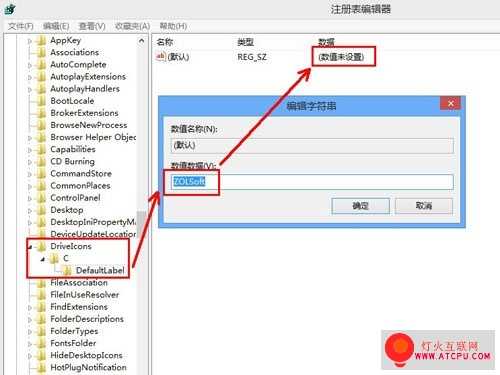Open the 文件(F) menu
This screenshot has height=375, width=500.
20,26
